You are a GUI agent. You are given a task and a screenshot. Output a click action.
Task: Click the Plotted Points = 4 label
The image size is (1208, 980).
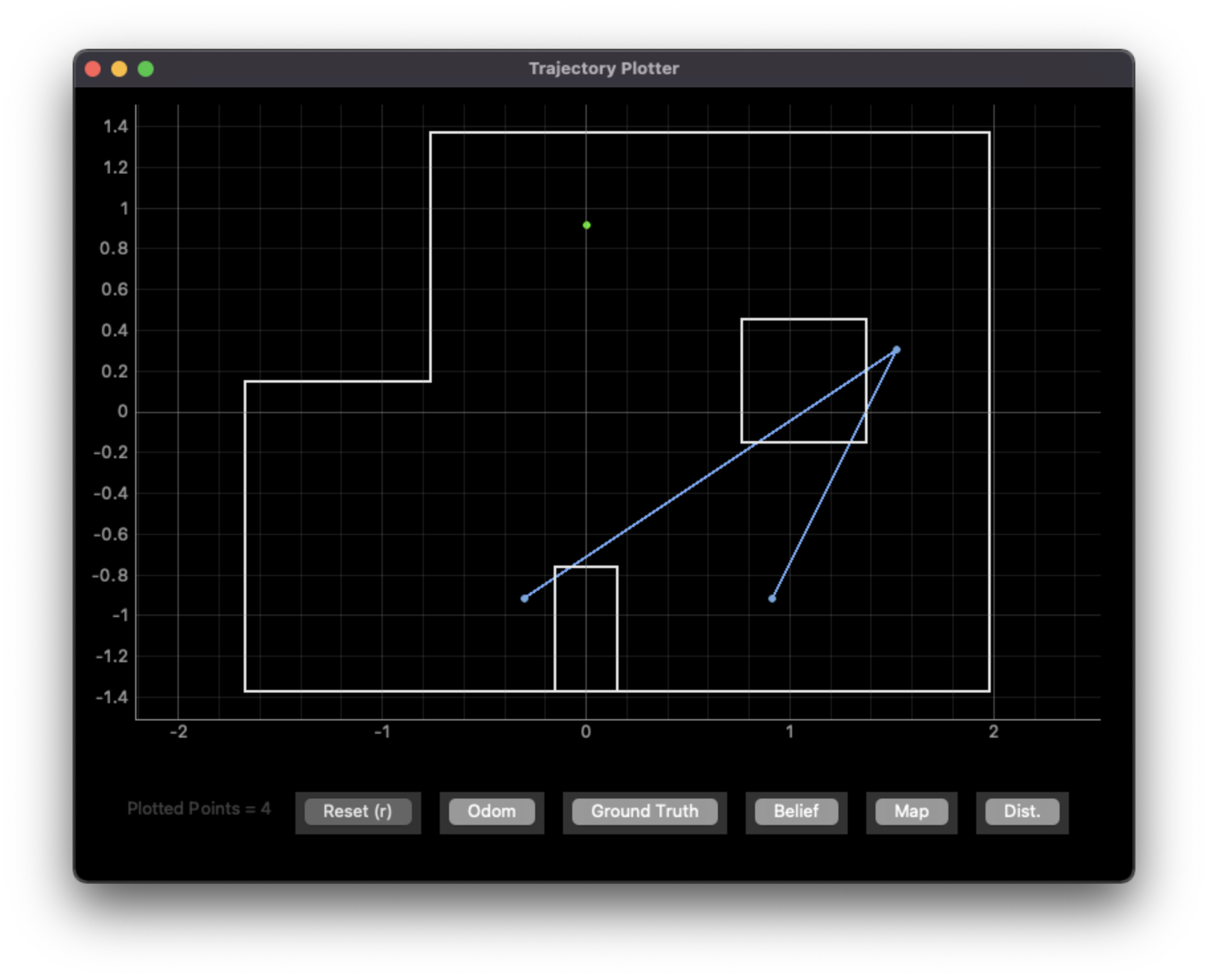tap(199, 808)
